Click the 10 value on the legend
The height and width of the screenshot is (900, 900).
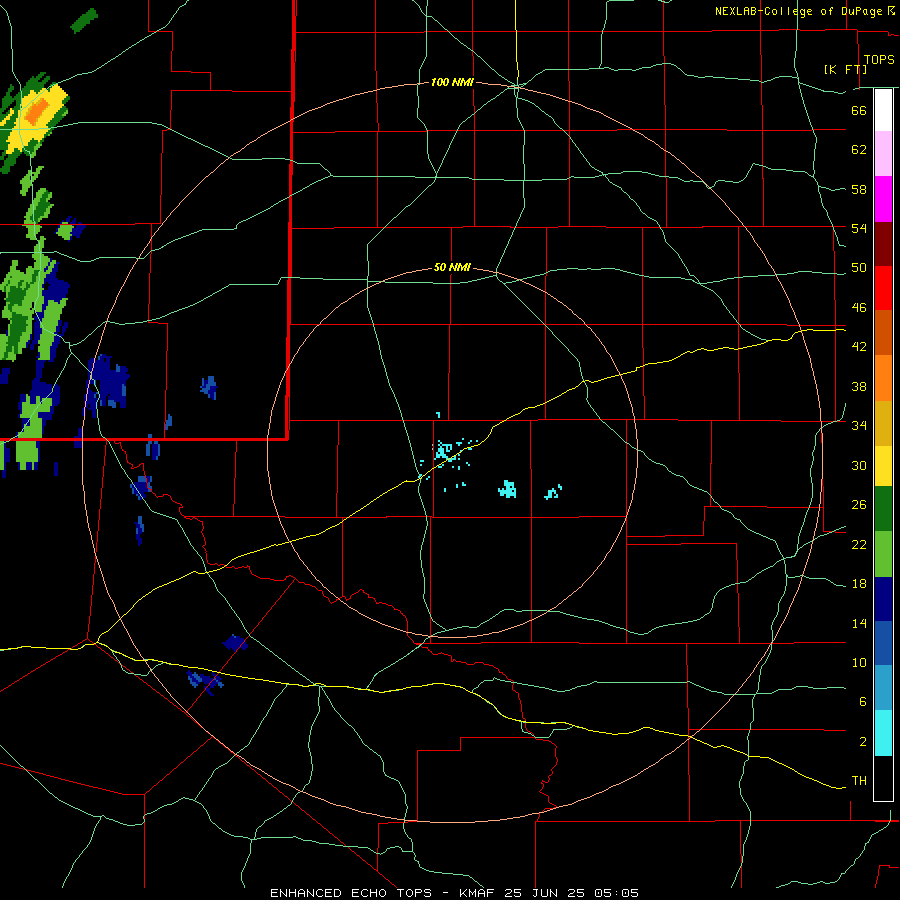coord(859,662)
